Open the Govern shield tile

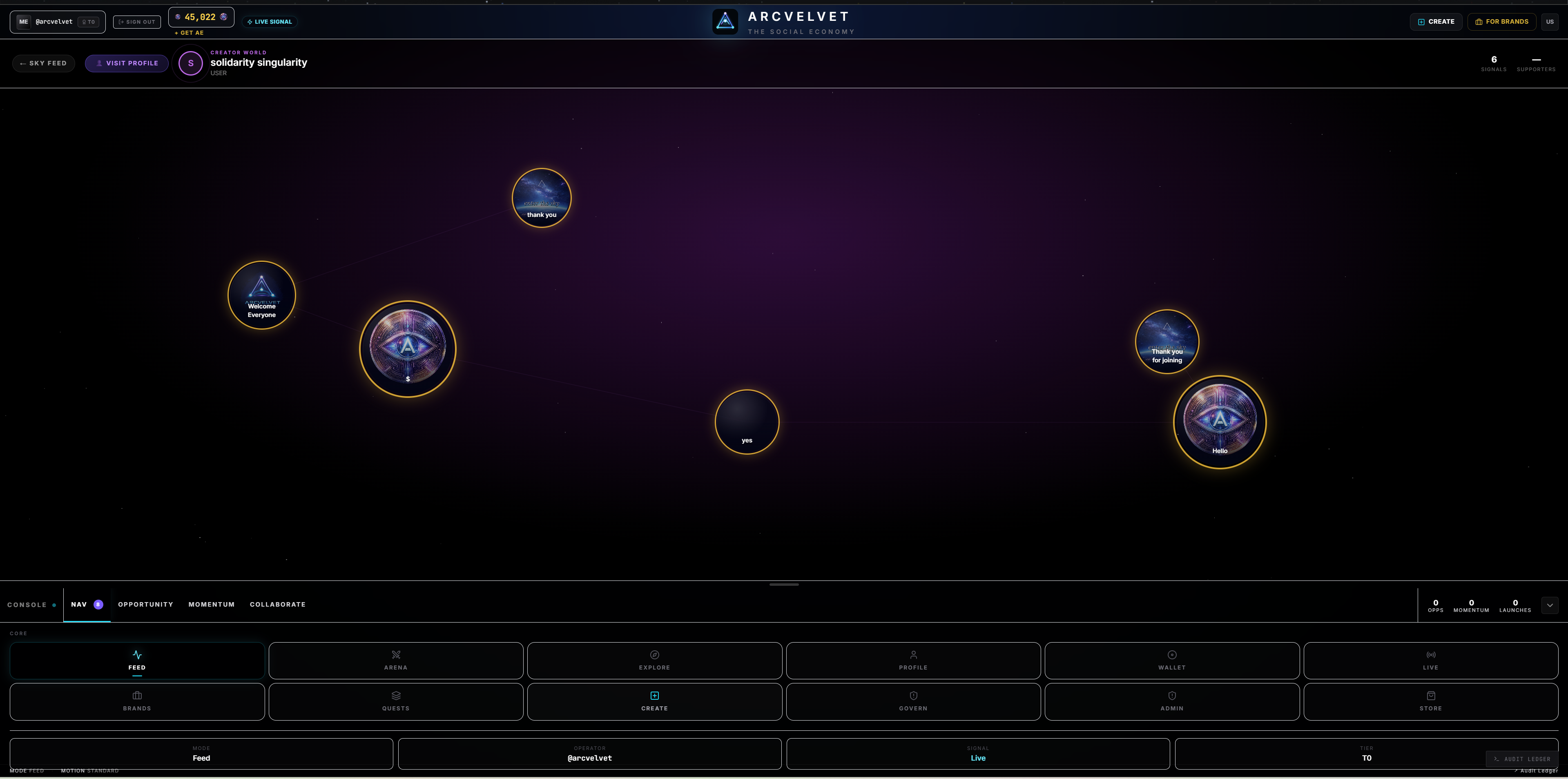pos(913,701)
